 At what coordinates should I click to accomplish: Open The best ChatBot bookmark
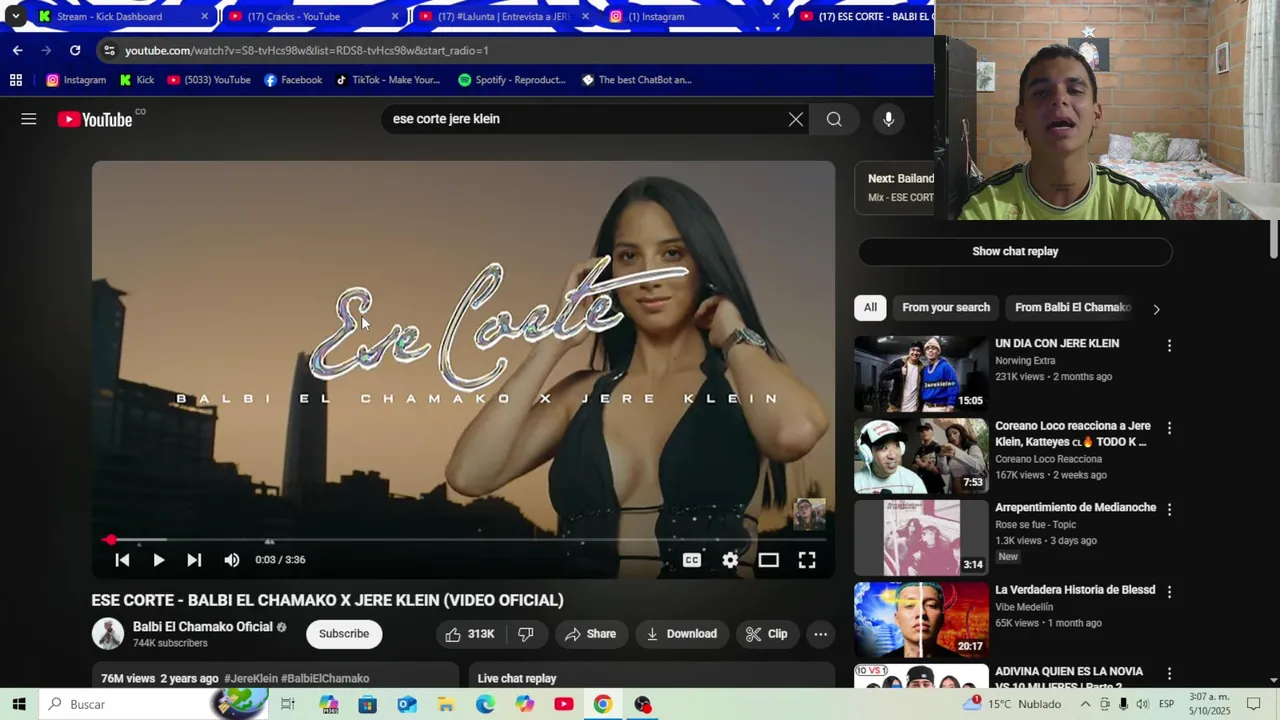[637, 80]
